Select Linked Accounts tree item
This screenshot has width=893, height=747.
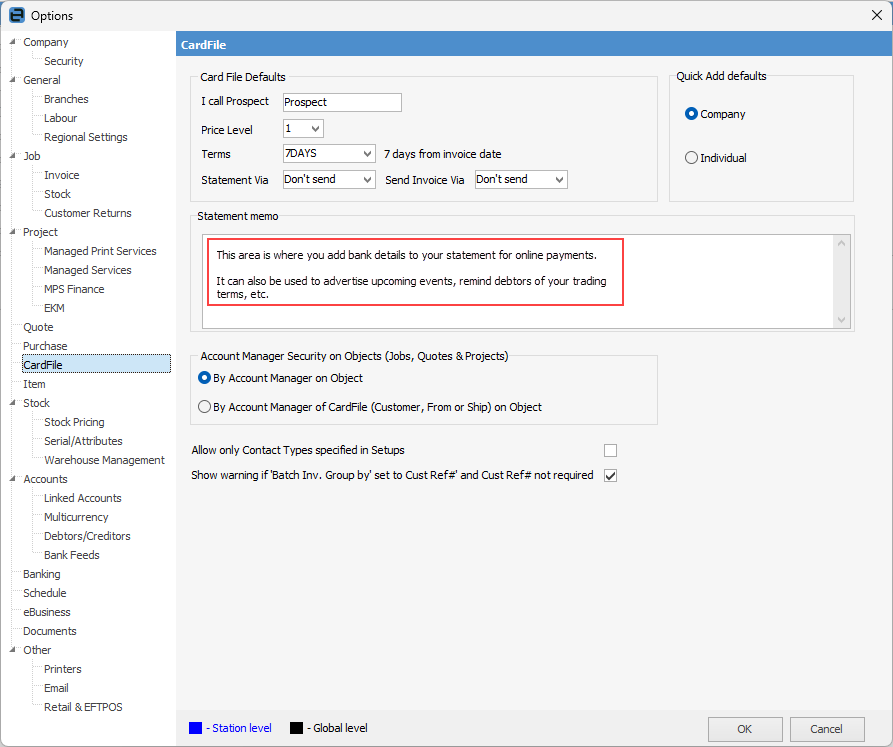tap(83, 498)
